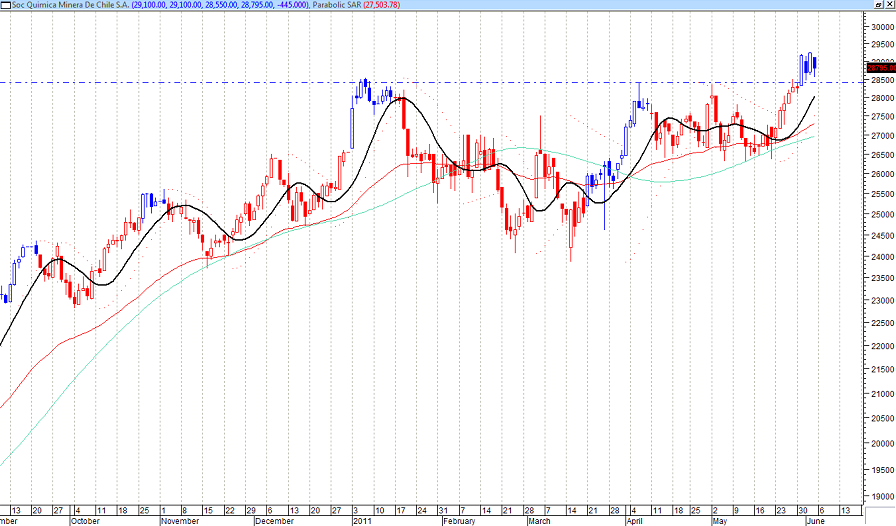
Task: Click the 2011 year label on time axis
Action: coord(362,521)
